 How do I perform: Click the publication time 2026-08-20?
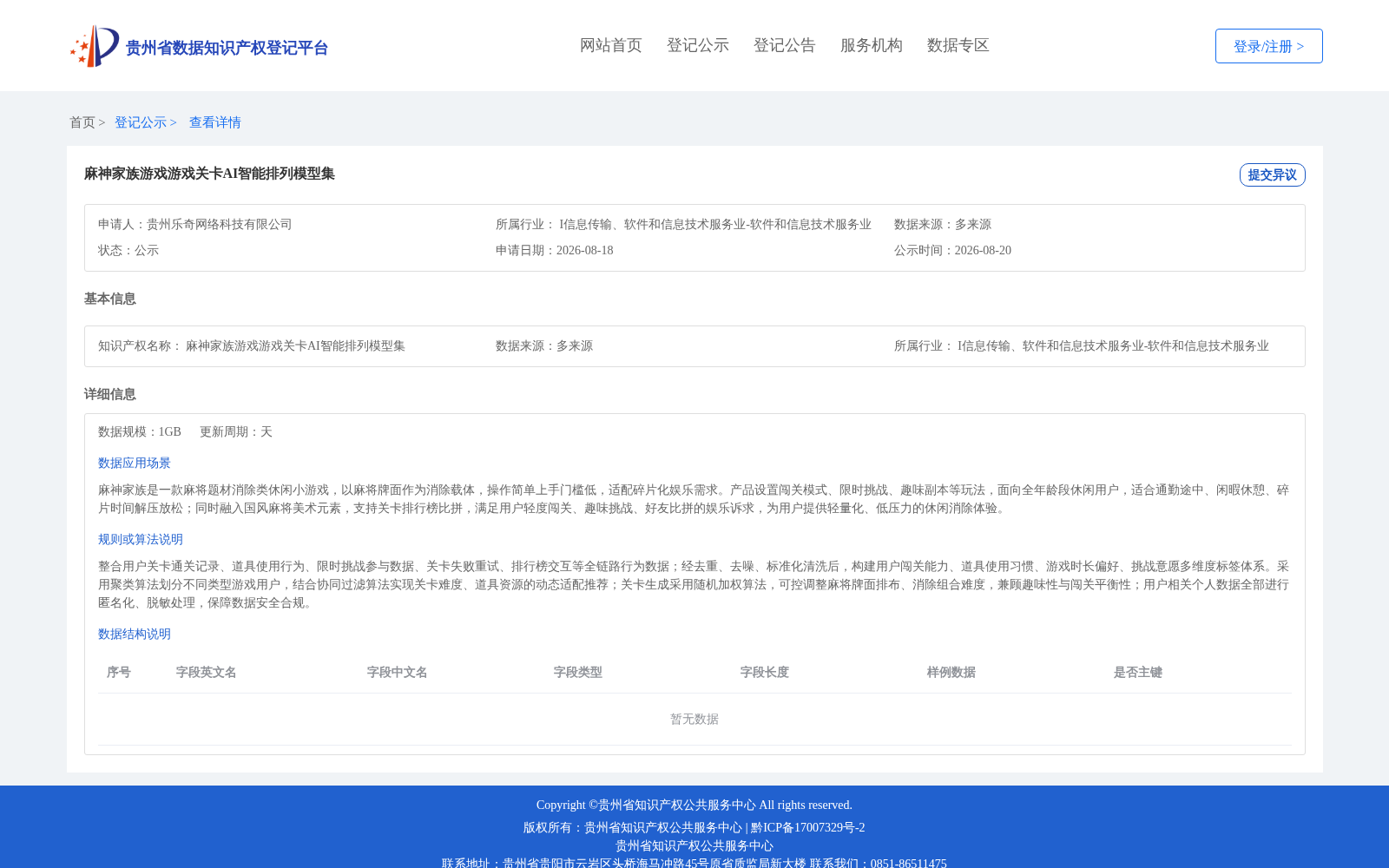tap(983, 250)
